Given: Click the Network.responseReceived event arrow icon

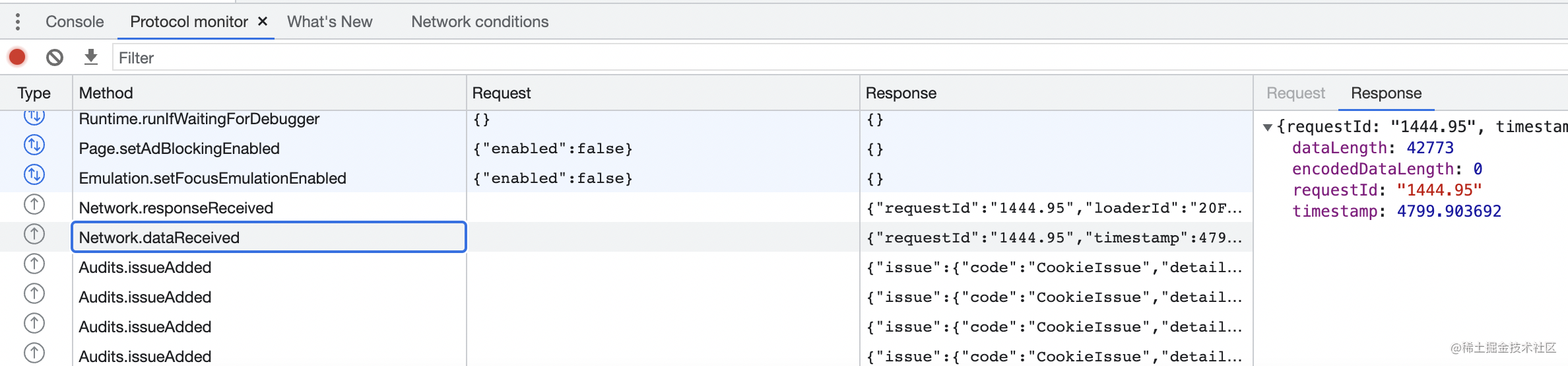Looking at the screenshot, I should (x=34, y=205).
